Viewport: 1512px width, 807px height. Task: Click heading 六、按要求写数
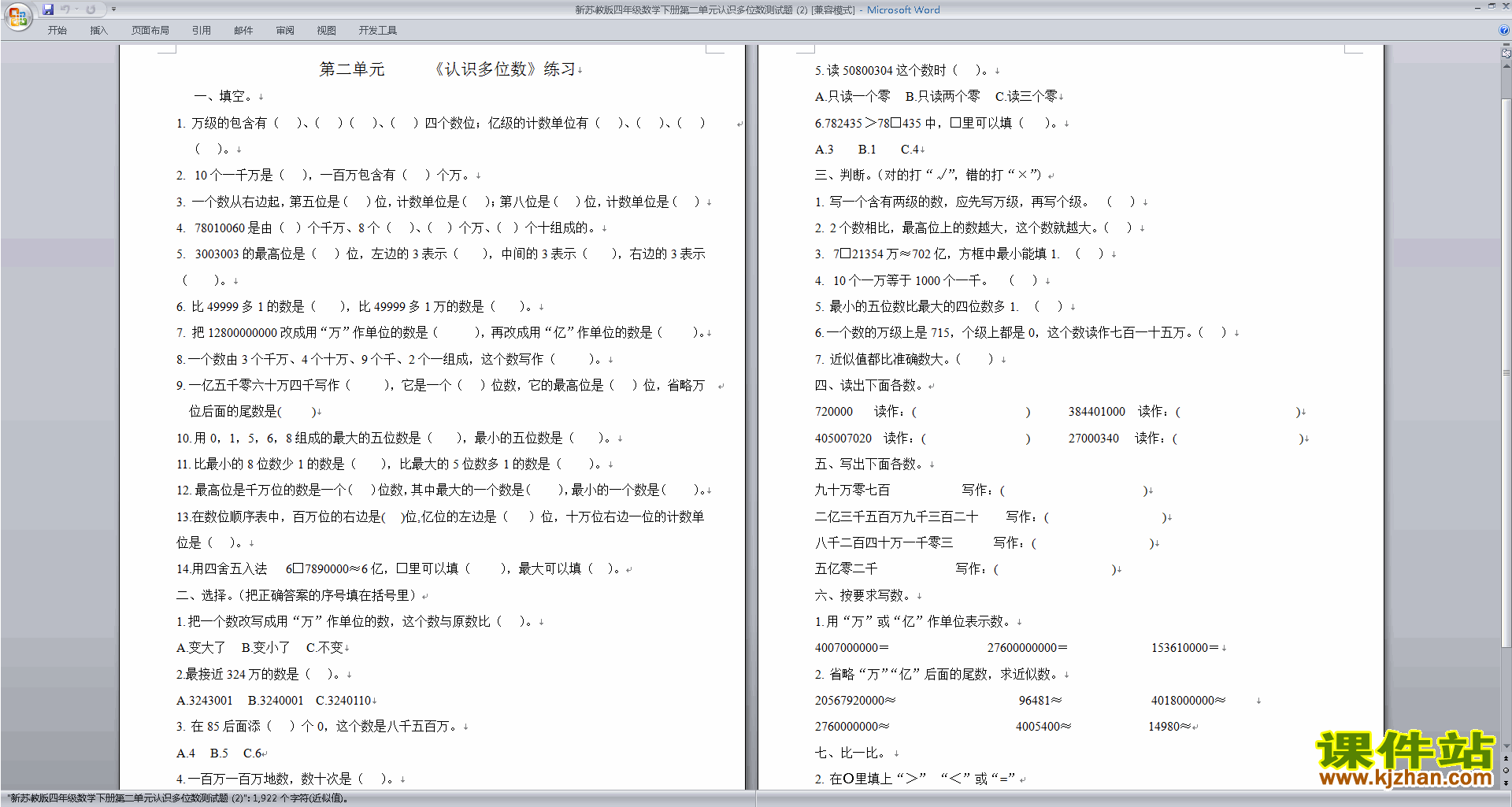[x=862, y=595]
